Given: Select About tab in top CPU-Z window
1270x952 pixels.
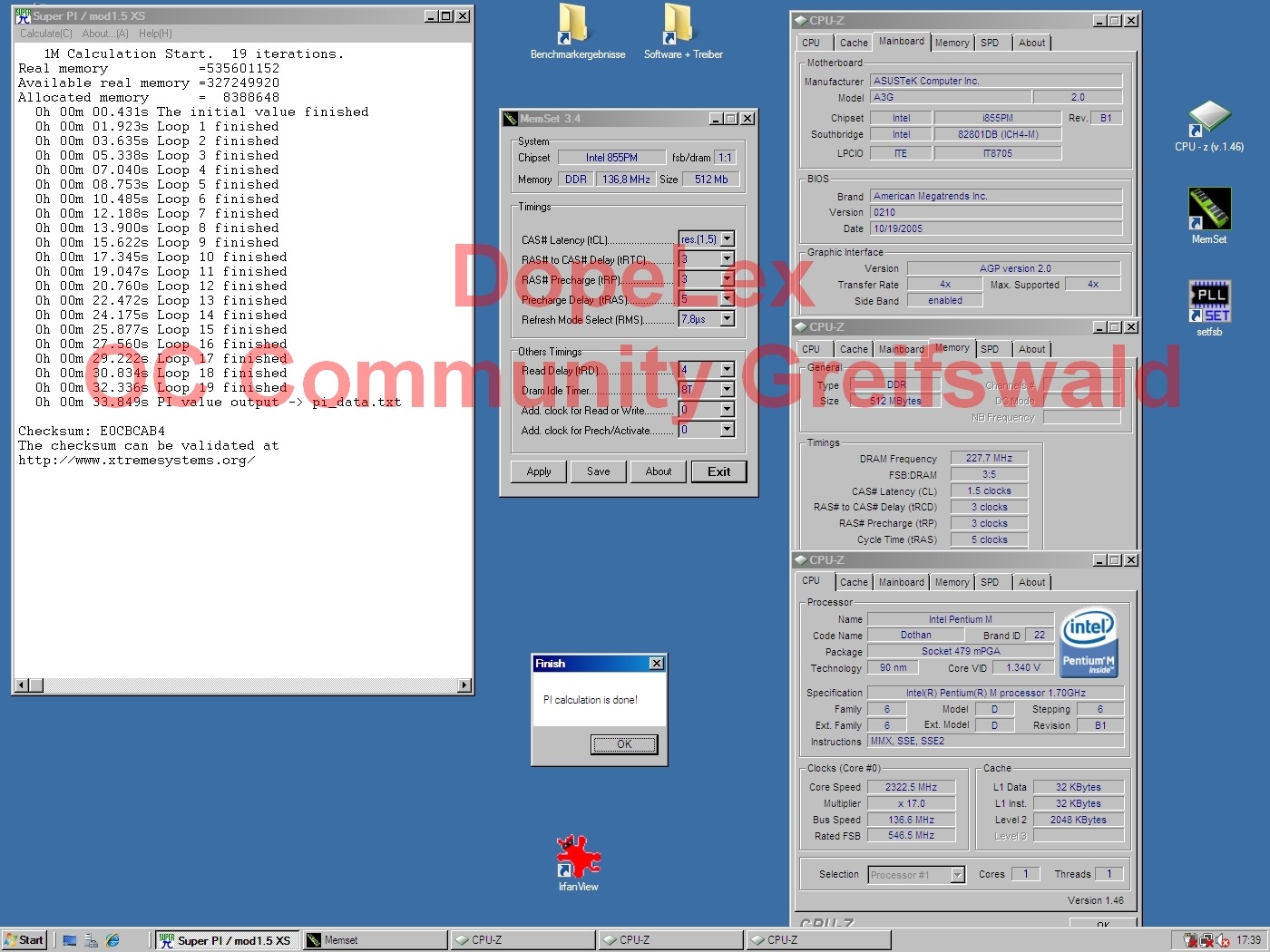Looking at the screenshot, I should 1031,43.
